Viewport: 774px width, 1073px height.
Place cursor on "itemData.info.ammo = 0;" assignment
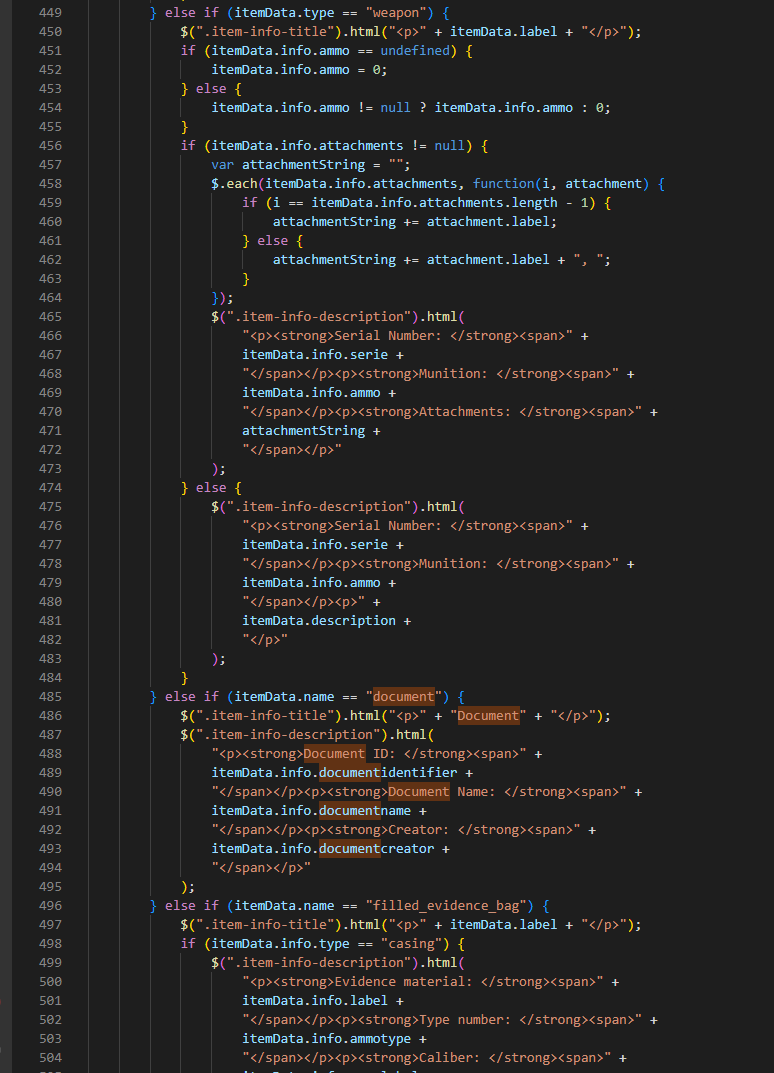[299, 70]
